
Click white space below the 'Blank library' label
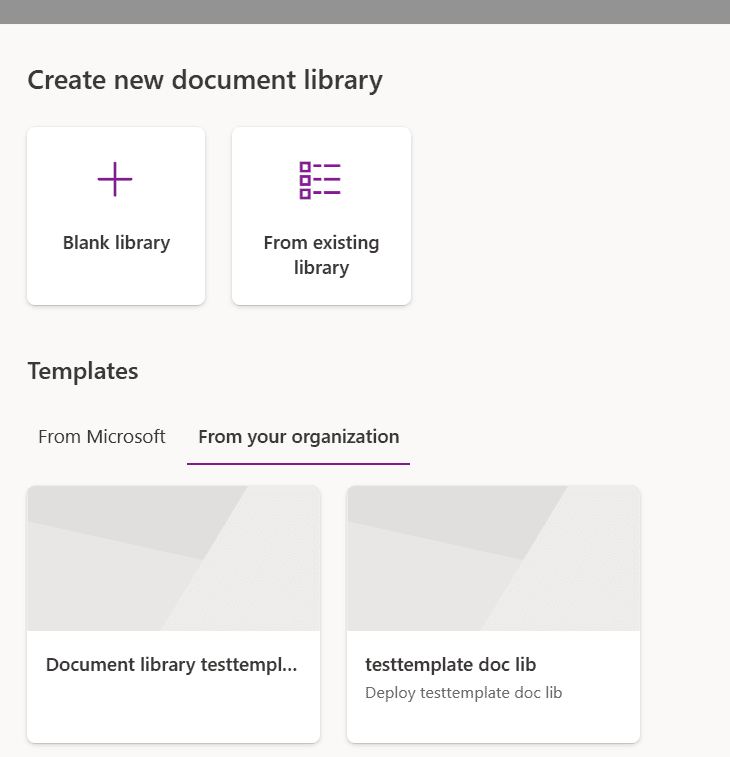click(116, 280)
